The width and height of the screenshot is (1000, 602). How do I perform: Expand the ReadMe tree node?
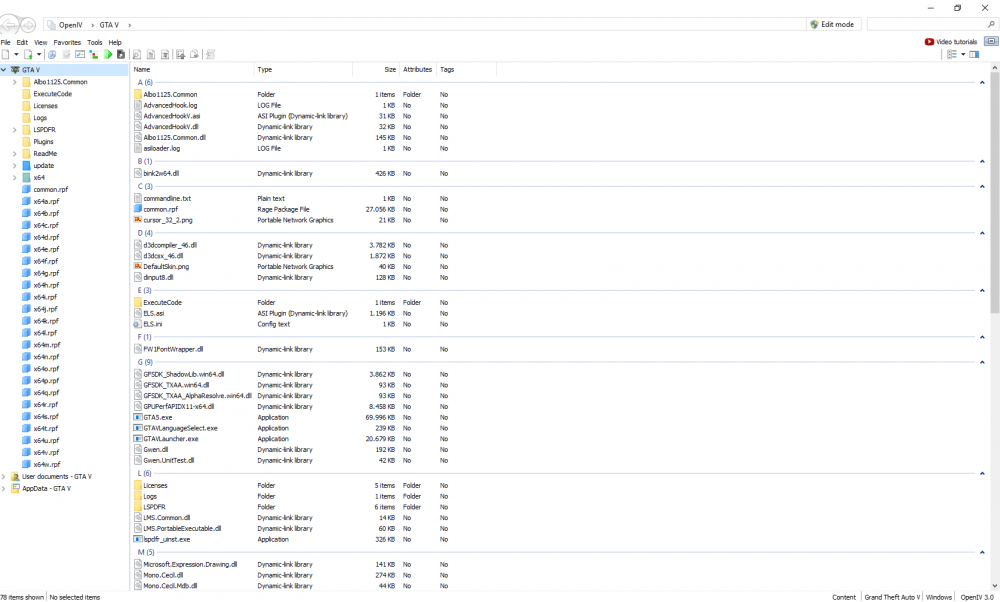point(15,154)
